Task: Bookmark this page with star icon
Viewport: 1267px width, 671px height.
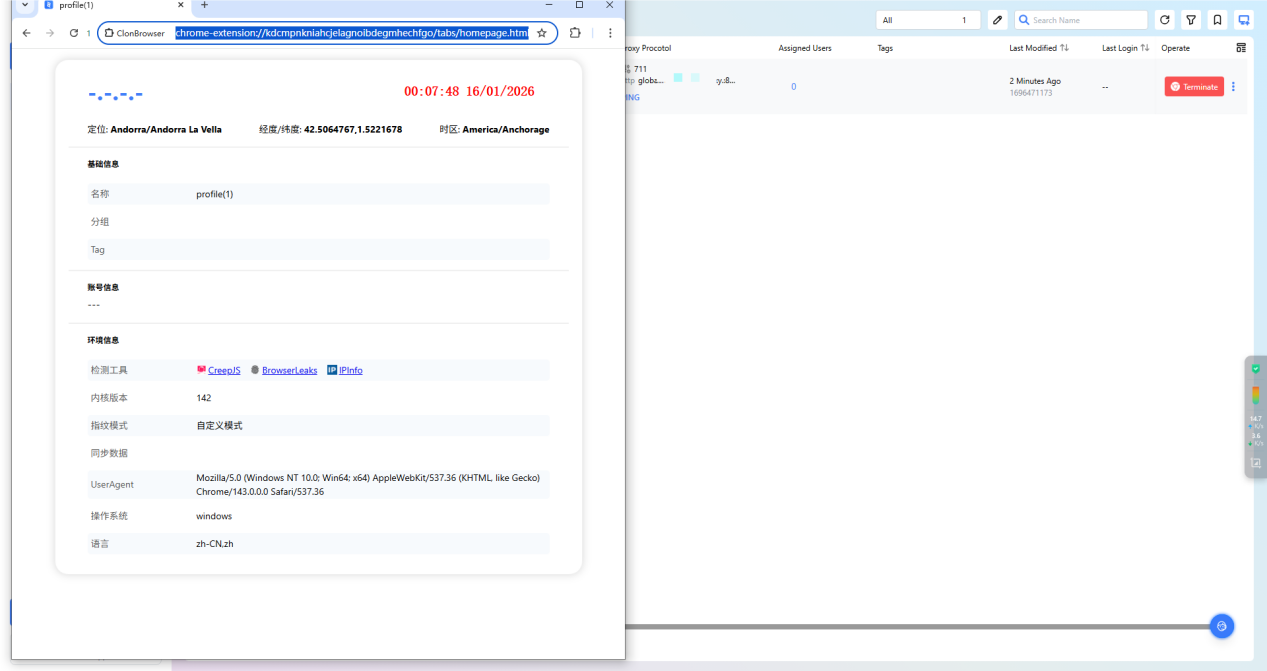Action: coord(542,33)
